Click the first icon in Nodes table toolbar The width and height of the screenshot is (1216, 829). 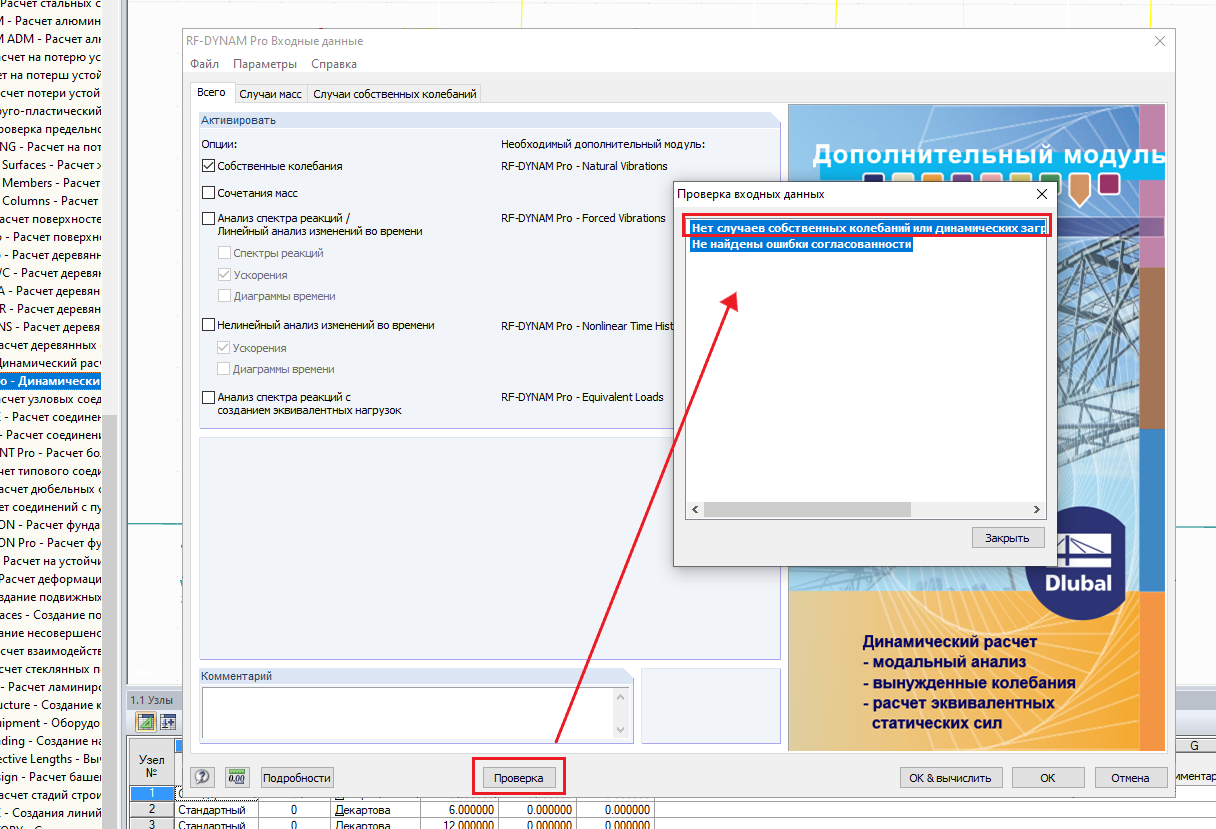[x=146, y=721]
